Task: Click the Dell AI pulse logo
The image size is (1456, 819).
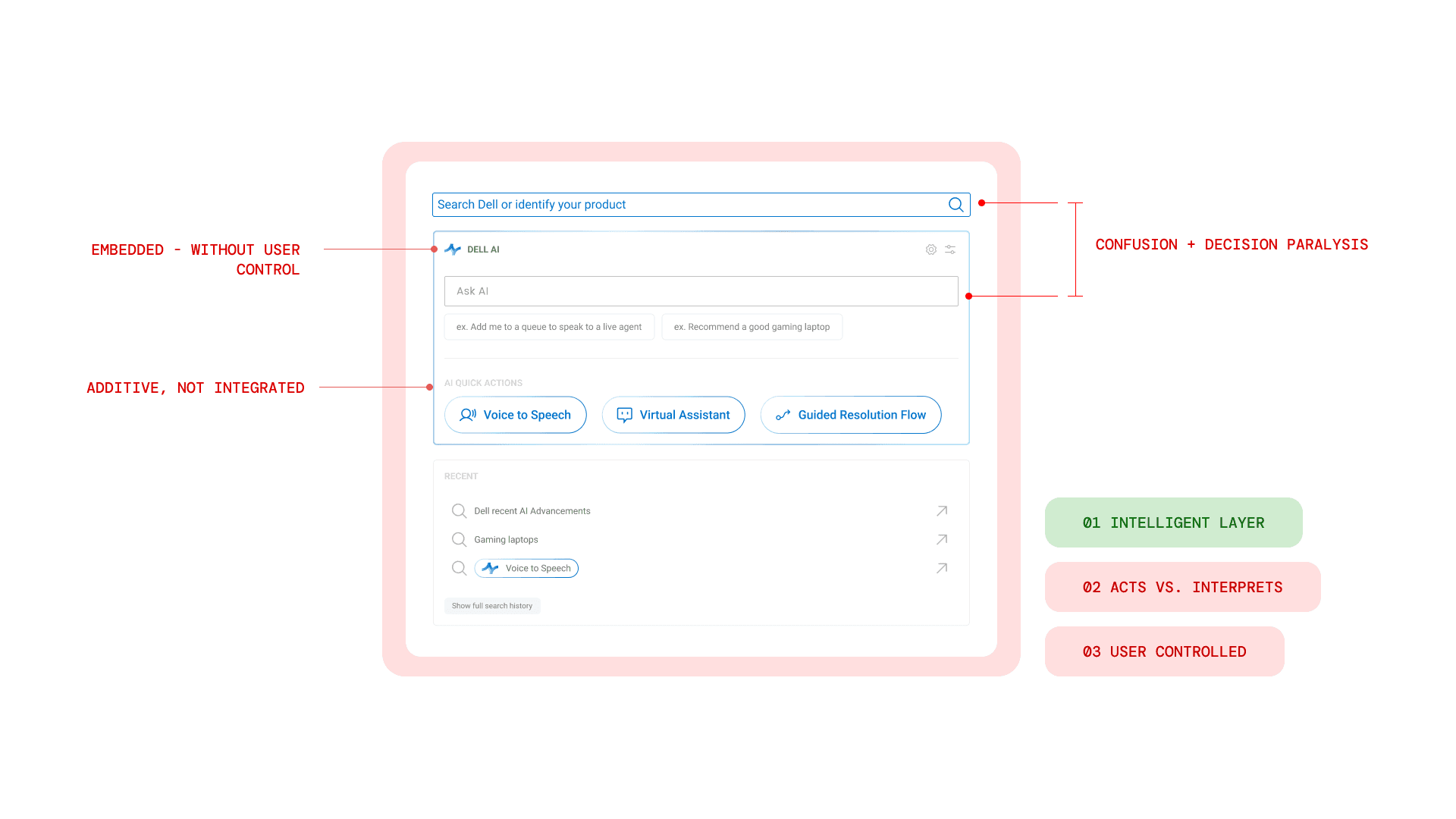Action: (x=453, y=249)
